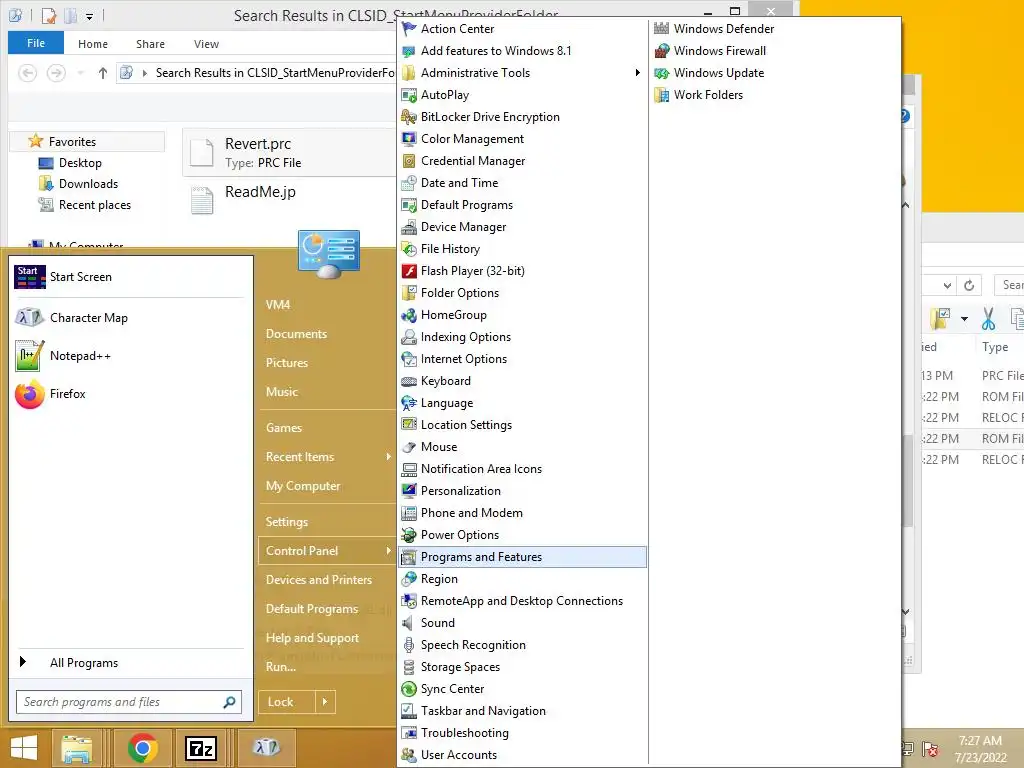Click the user account picture
This screenshot has width=1024, height=768.
click(x=329, y=255)
